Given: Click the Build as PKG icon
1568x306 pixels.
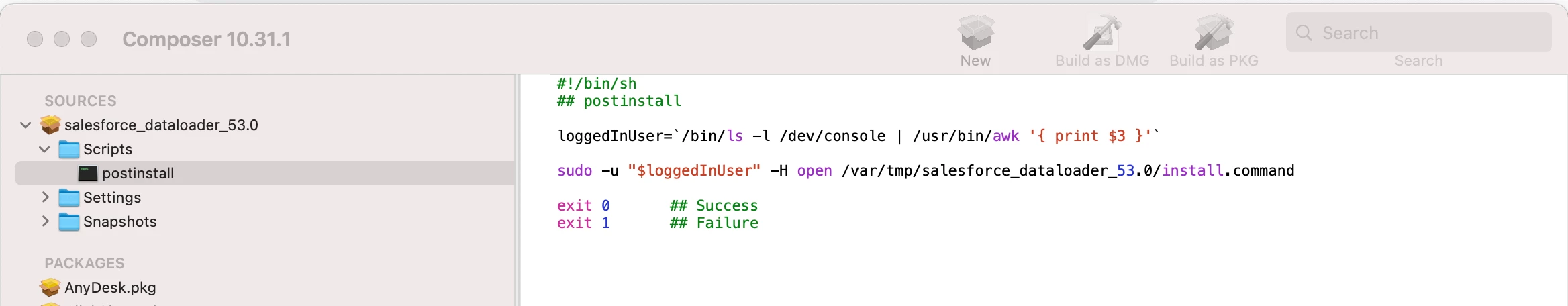Looking at the screenshot, I should [x=1214, y=32].
